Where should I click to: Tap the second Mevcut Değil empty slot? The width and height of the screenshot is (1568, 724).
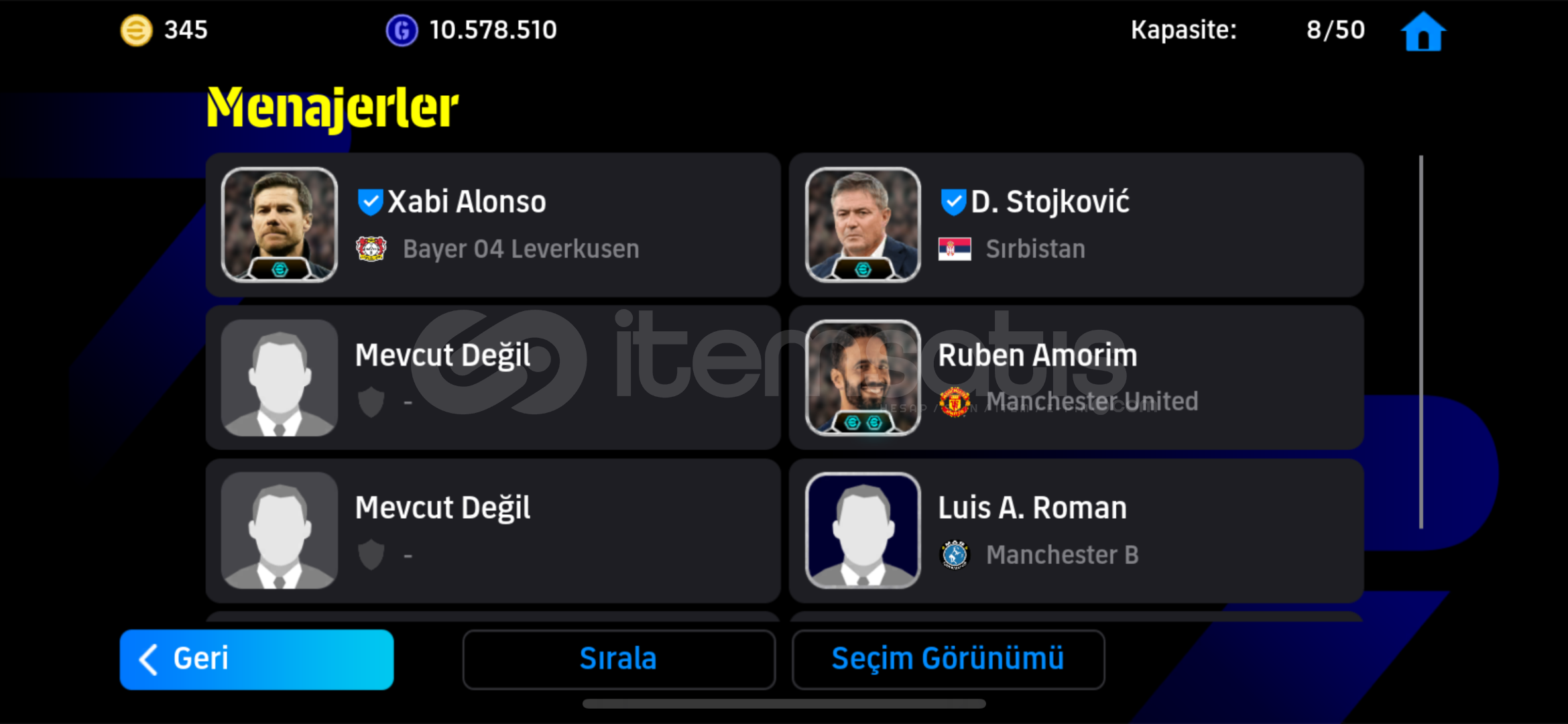pyautogui.click(x=493, y=530)
